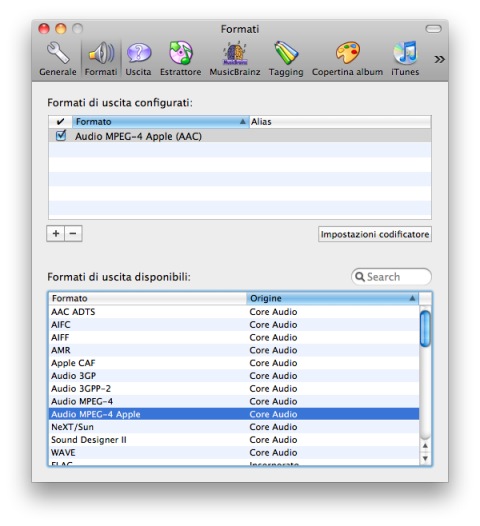Image resolution: width=480 pixels, height=526 pixels.
Task: Open the Generale preferences pane
Action: pyautogui.click(x=58, y=59)
